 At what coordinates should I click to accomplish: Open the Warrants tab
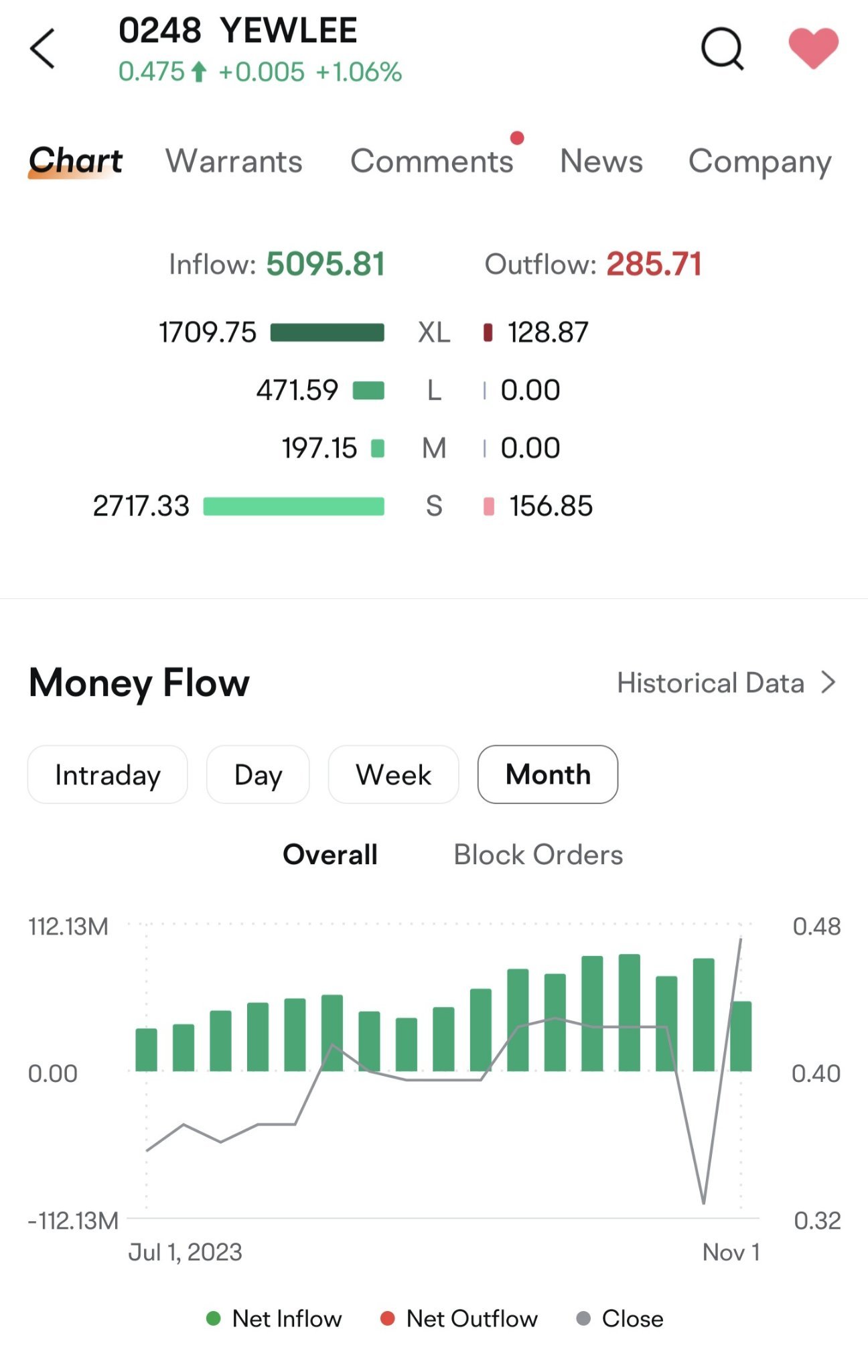(x=234, y=161)
